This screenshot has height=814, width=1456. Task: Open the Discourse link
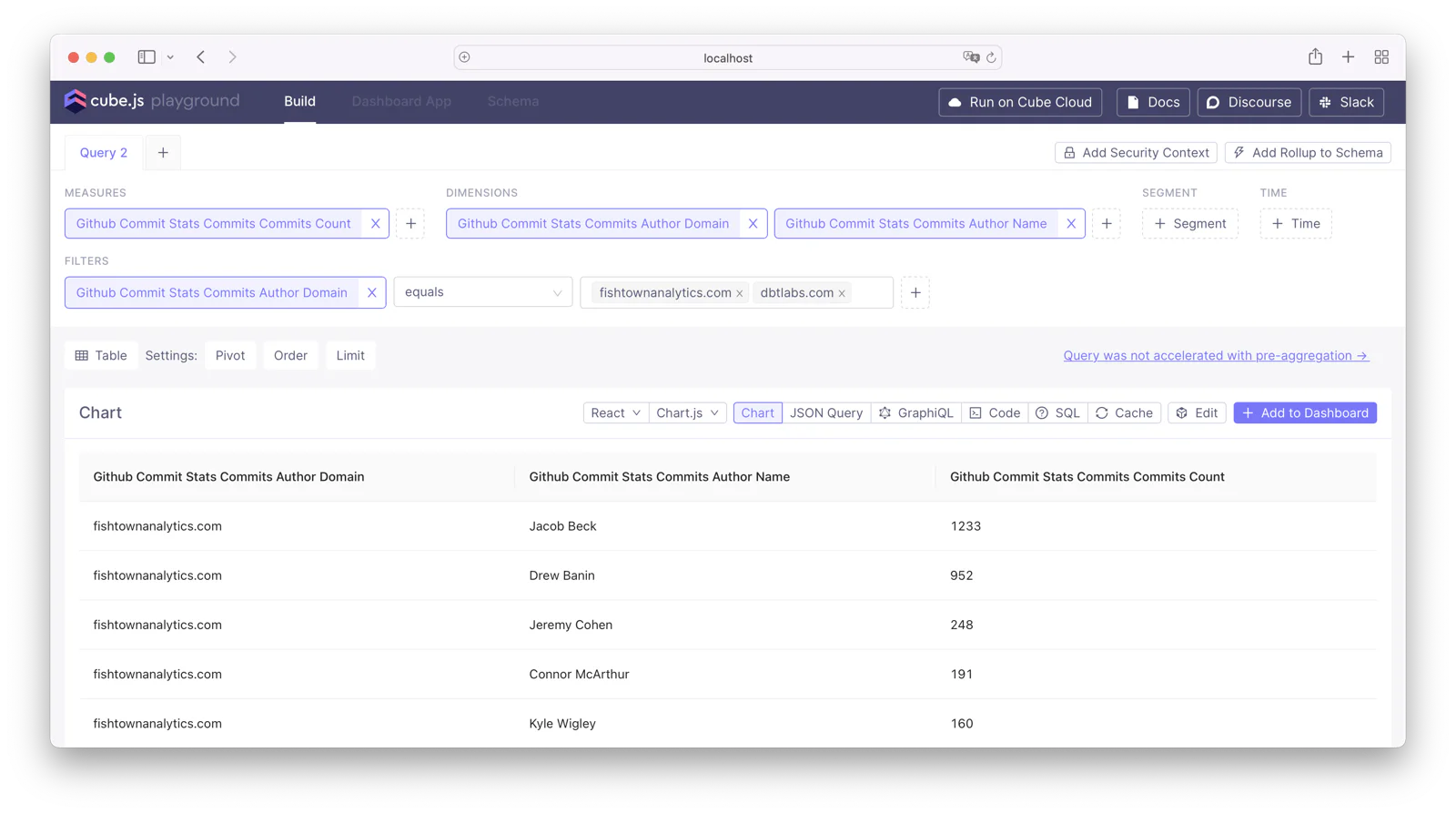(x=1249, y=102)
